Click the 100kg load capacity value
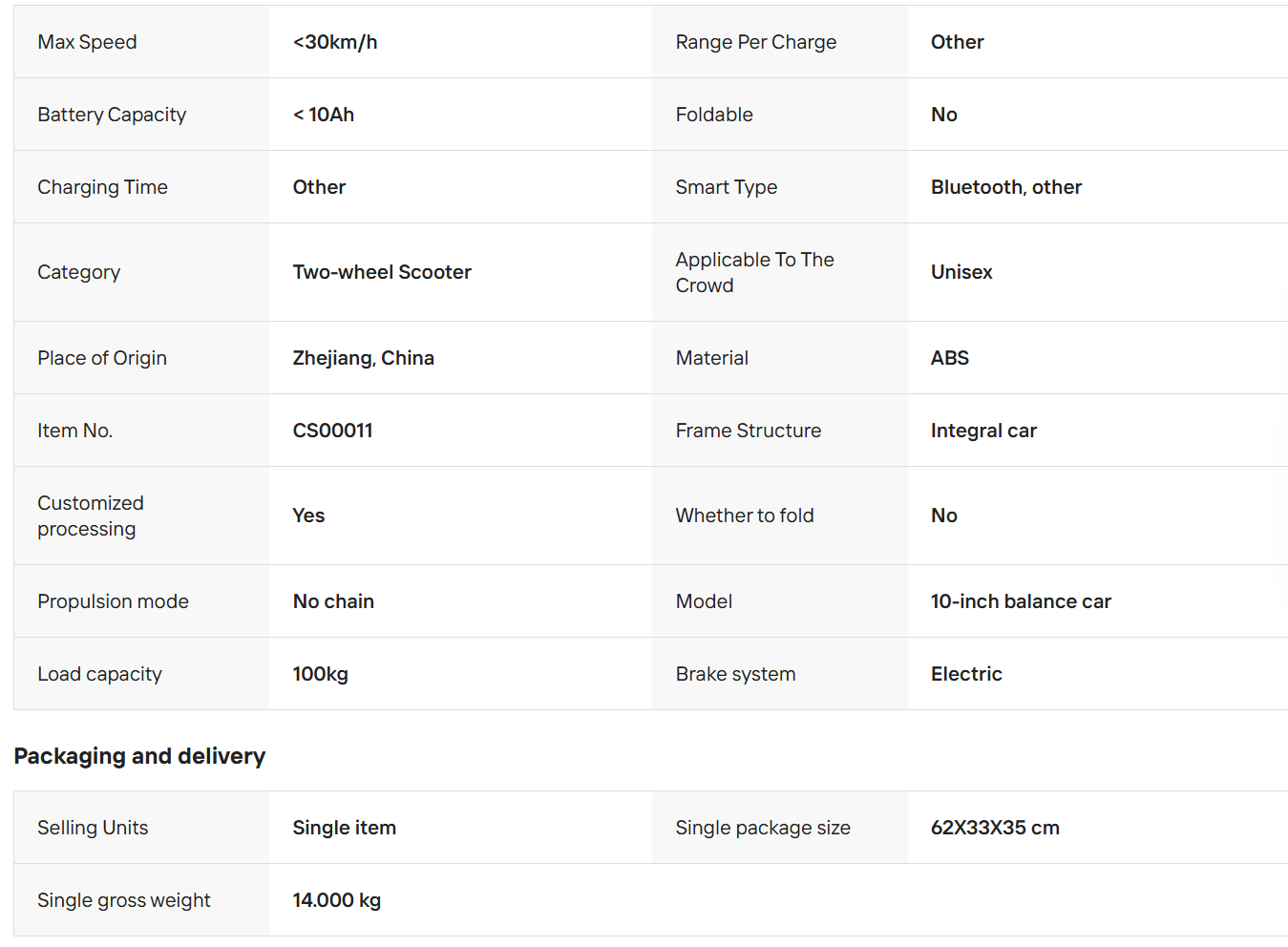This screenshot has width=1288, height=947. 321,674
